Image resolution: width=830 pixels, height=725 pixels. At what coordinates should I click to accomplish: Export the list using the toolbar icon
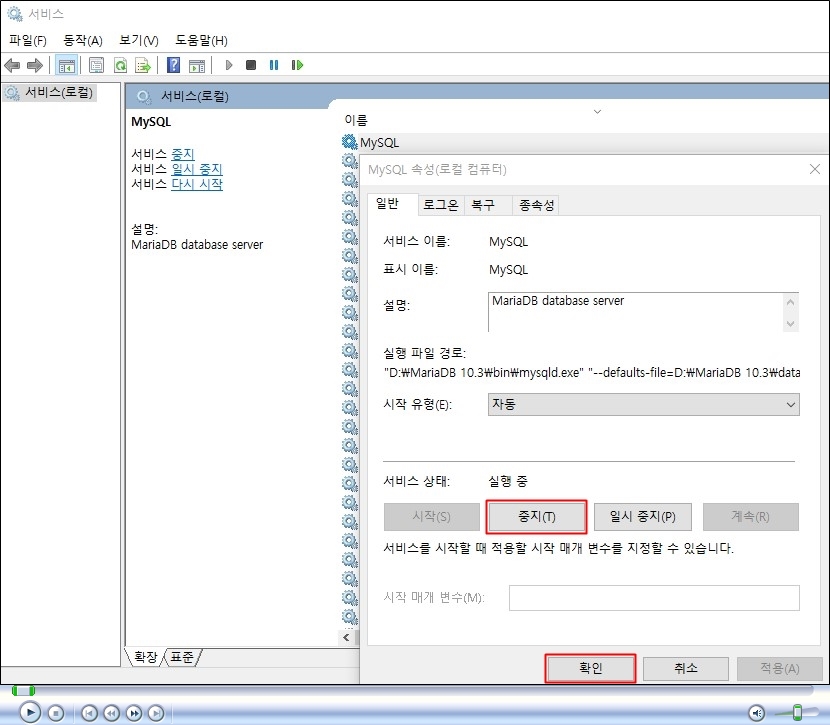[x=143, y=66]
